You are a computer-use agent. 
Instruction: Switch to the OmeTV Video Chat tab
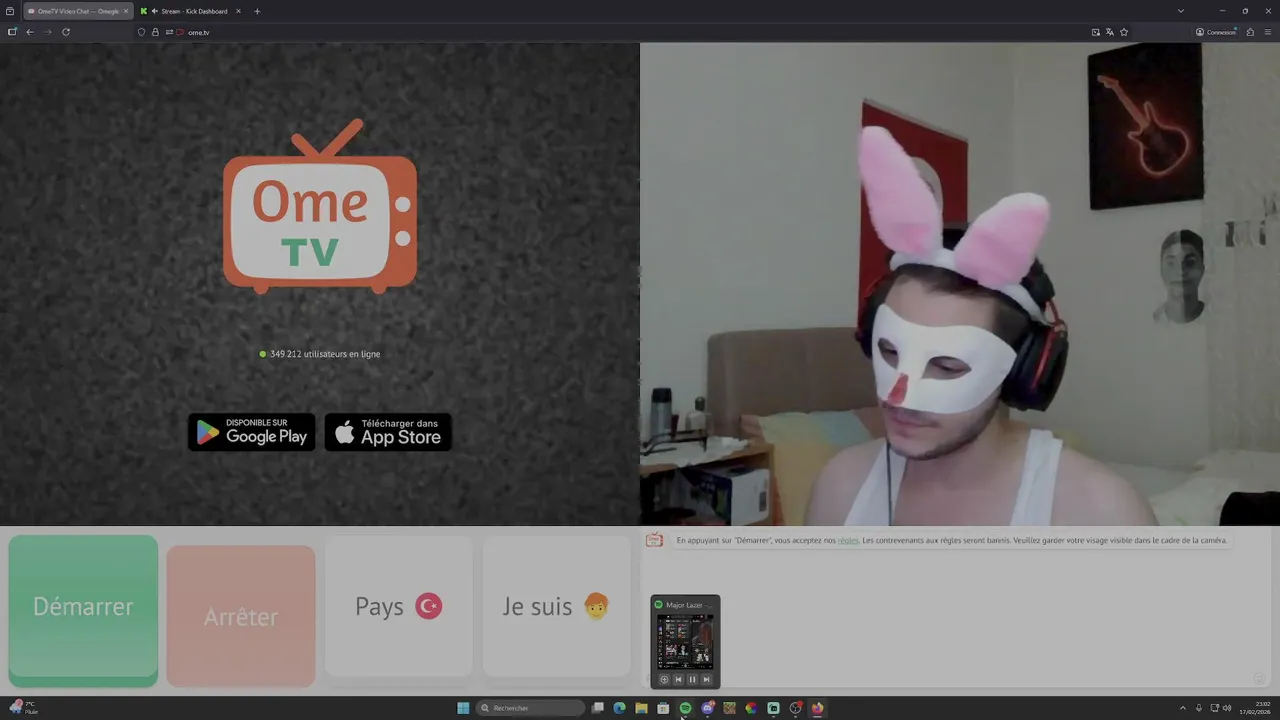click(78, 11)
